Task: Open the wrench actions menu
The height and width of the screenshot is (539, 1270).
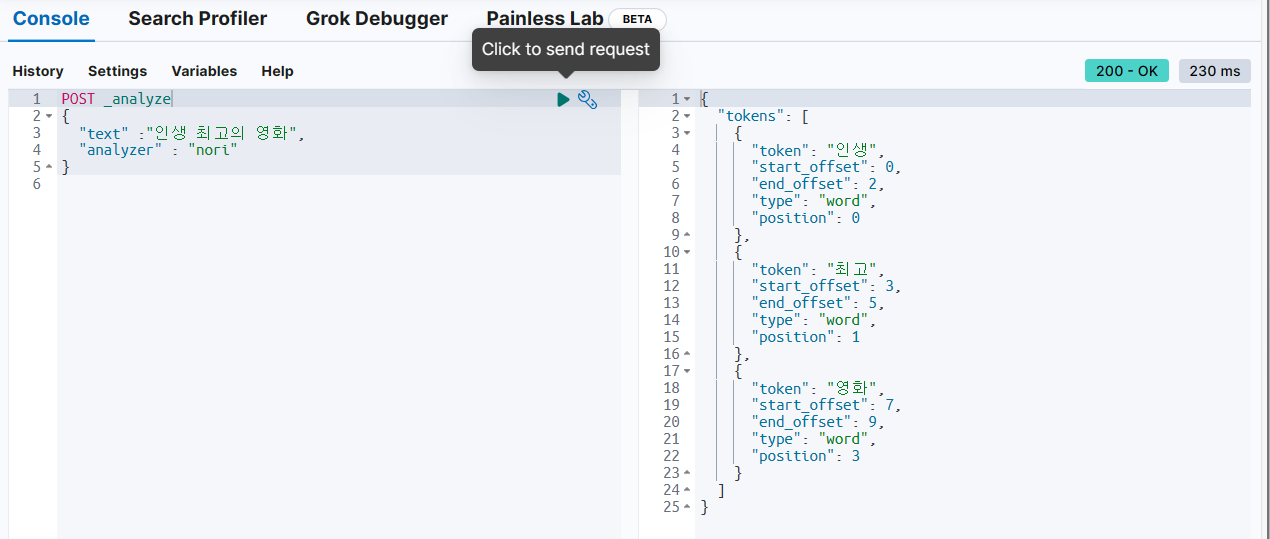Action: pos(588,99)
